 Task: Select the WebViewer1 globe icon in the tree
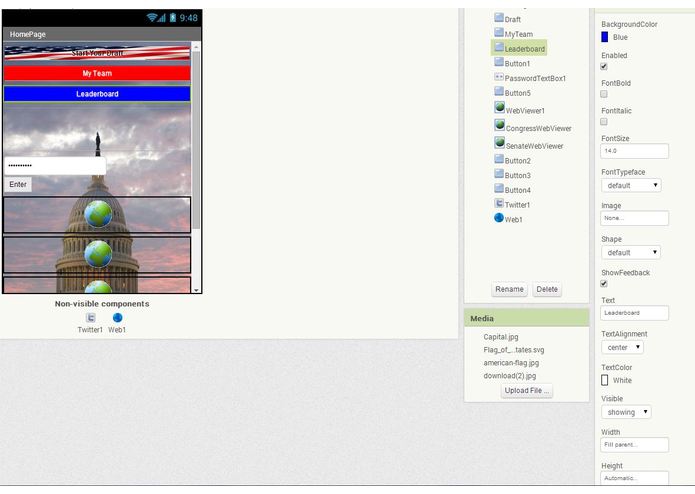tap(500, 107)
